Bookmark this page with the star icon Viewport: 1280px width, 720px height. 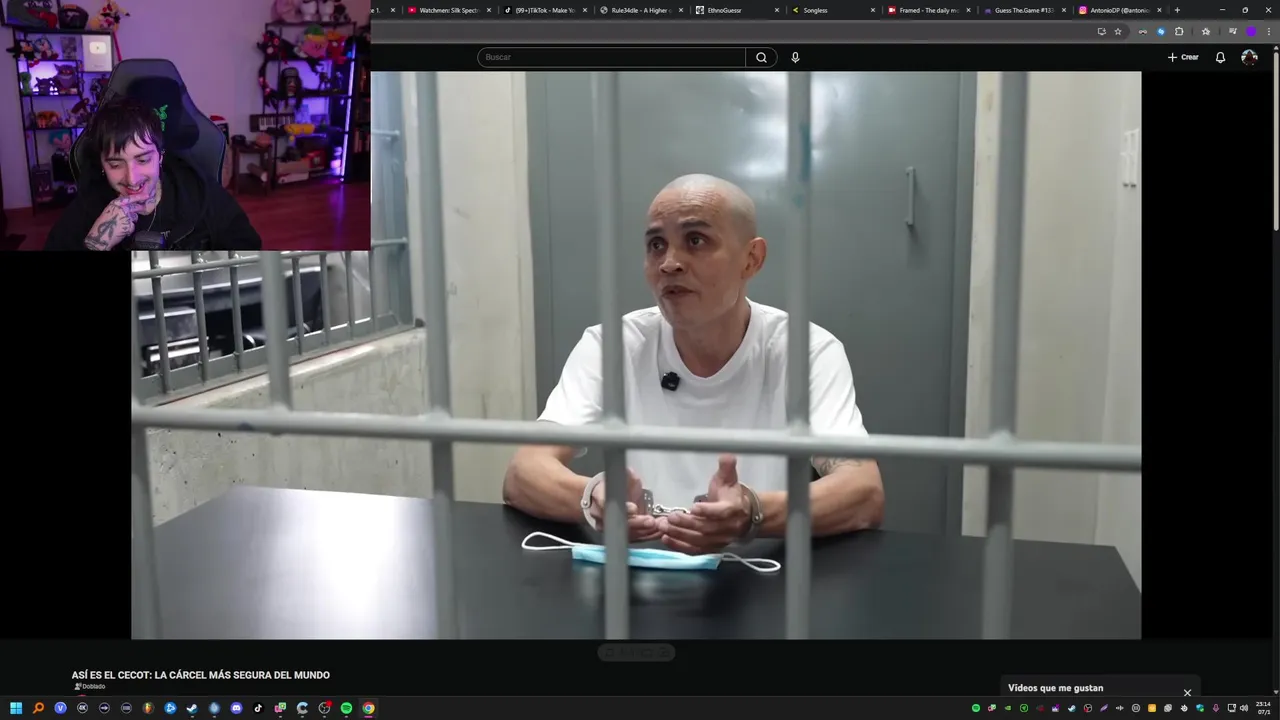[x=1118, y=31]
